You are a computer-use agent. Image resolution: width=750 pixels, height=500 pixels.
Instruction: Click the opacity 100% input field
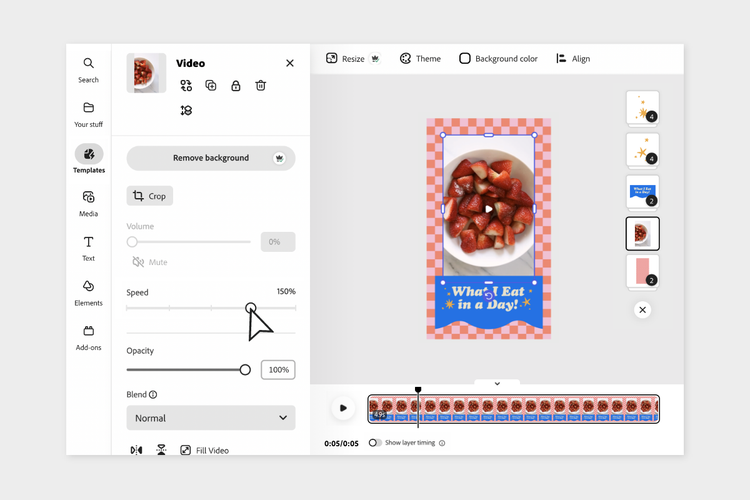(278, 369)
